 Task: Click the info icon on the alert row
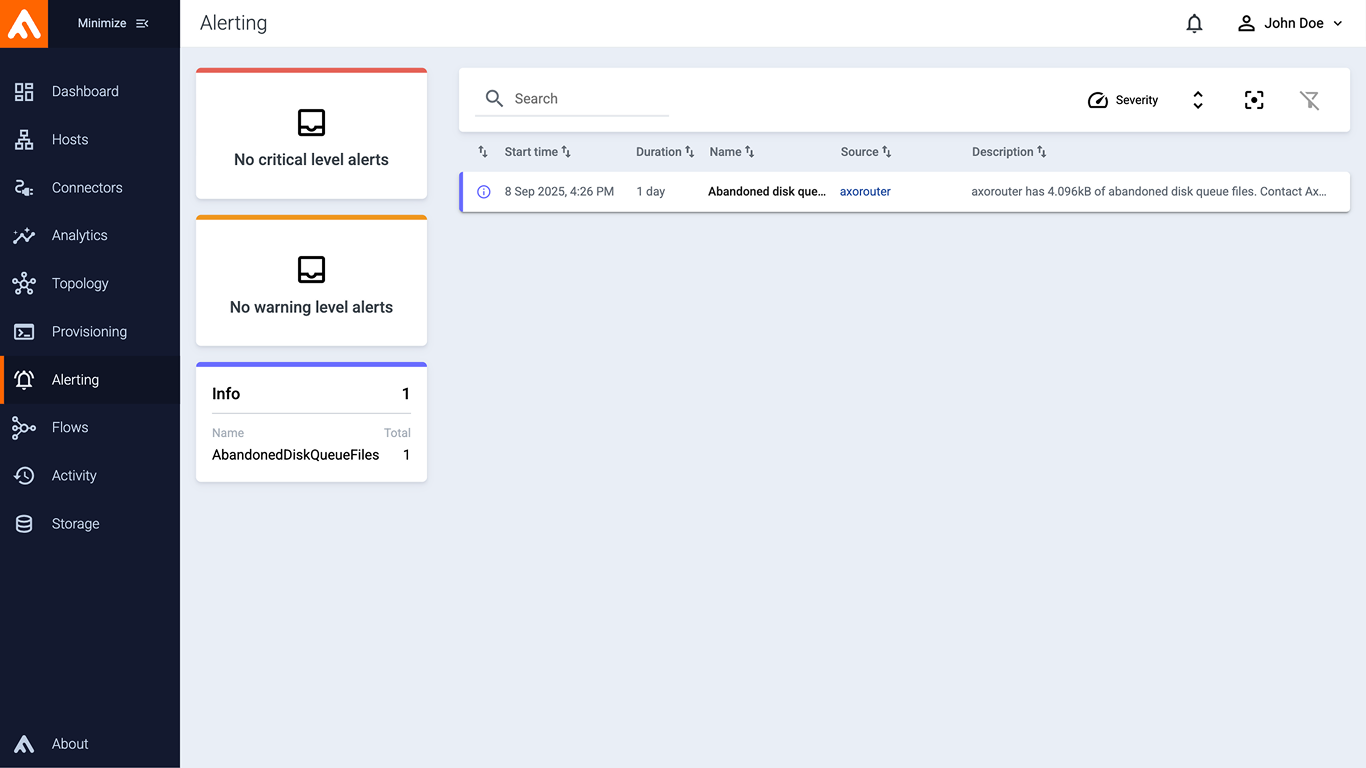[484, 192]
